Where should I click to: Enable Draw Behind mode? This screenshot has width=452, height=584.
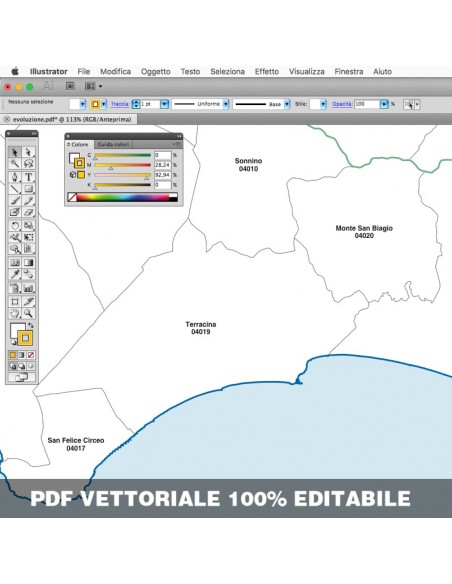click(x=22, y=366)
